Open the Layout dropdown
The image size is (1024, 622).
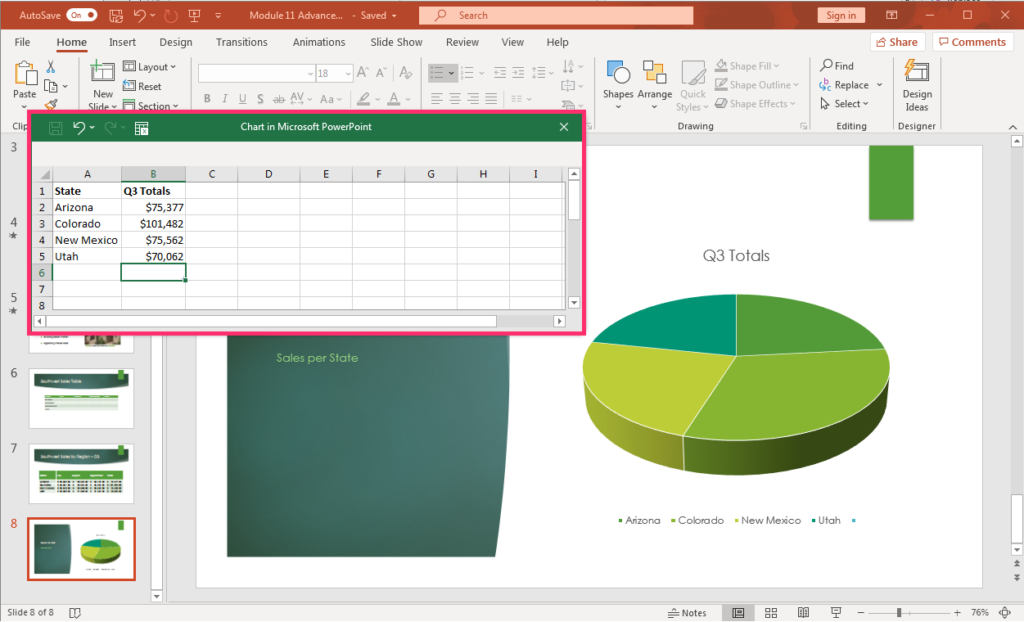tap(152, 66)
